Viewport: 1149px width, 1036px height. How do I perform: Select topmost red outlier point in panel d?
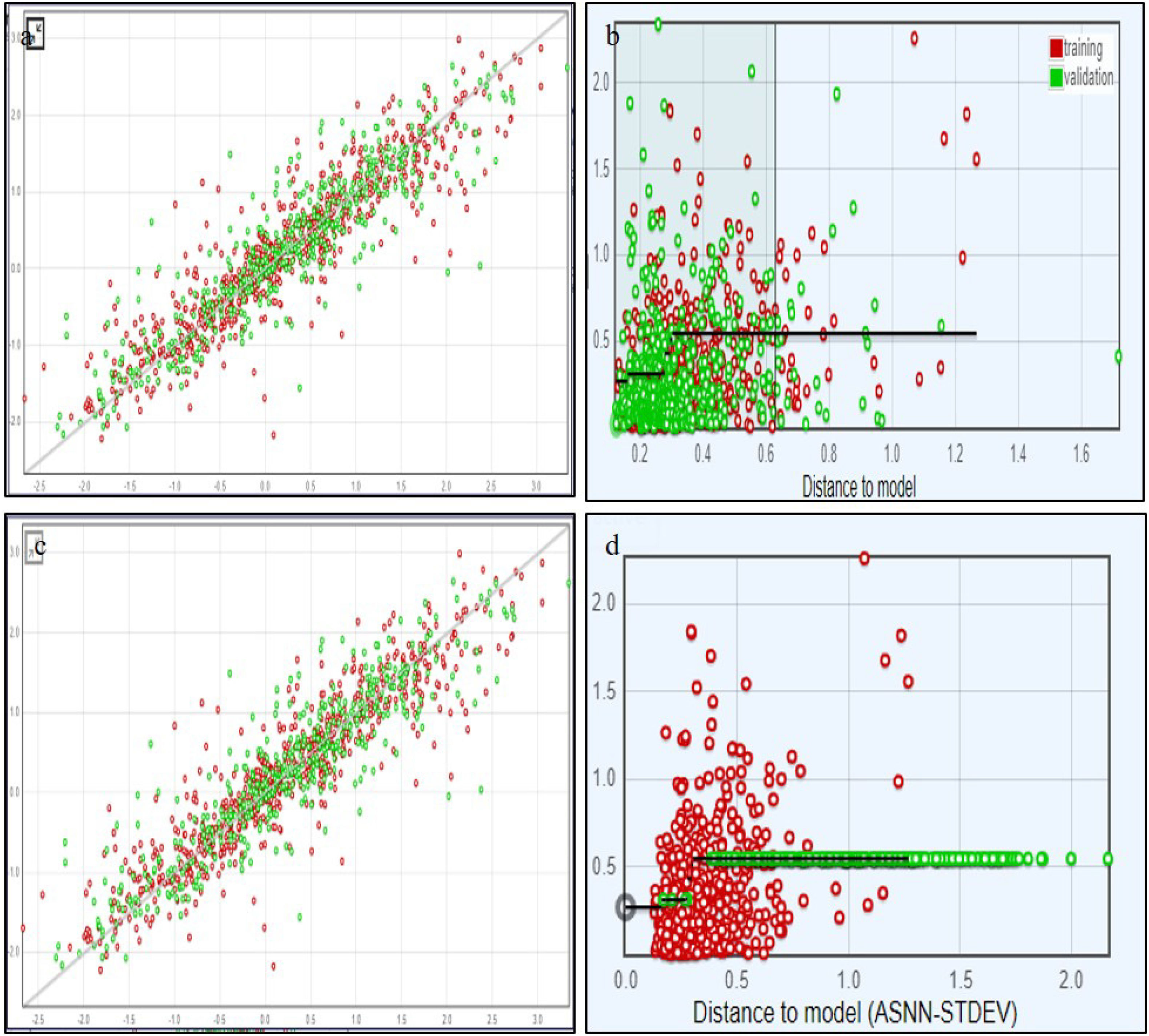point(864,559)
